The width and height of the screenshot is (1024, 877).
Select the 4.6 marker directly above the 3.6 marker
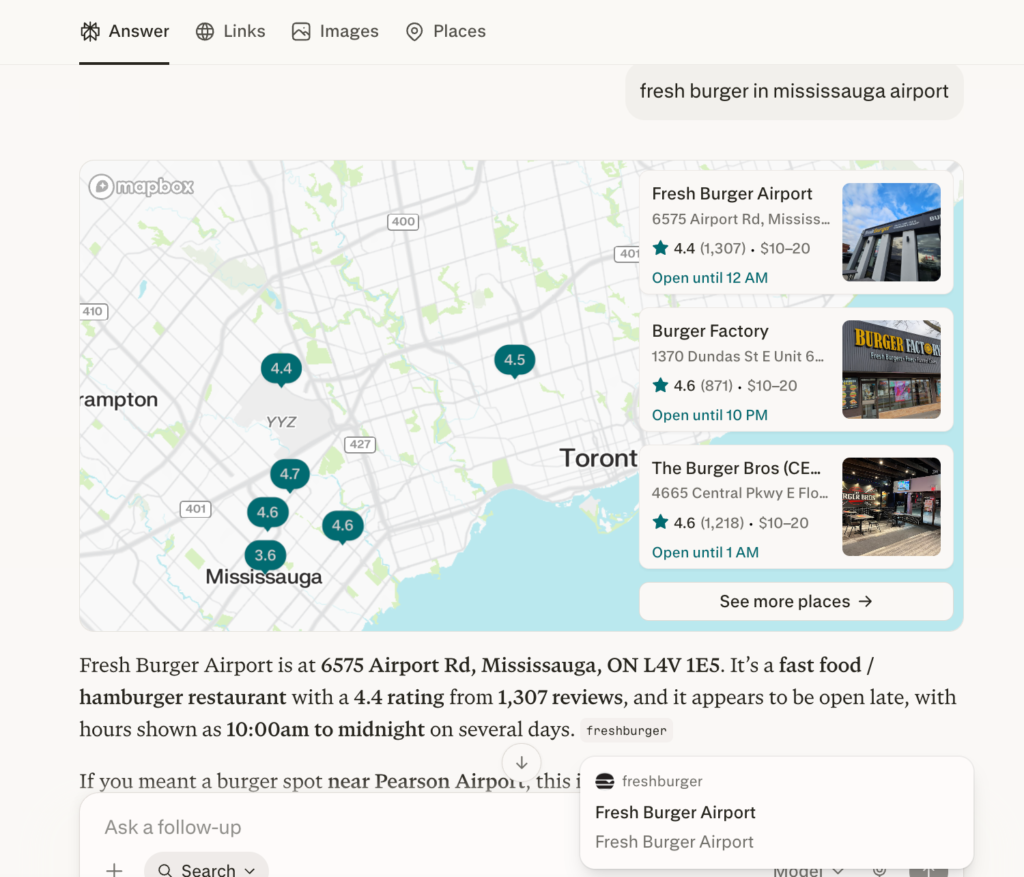tap(268, 513)
